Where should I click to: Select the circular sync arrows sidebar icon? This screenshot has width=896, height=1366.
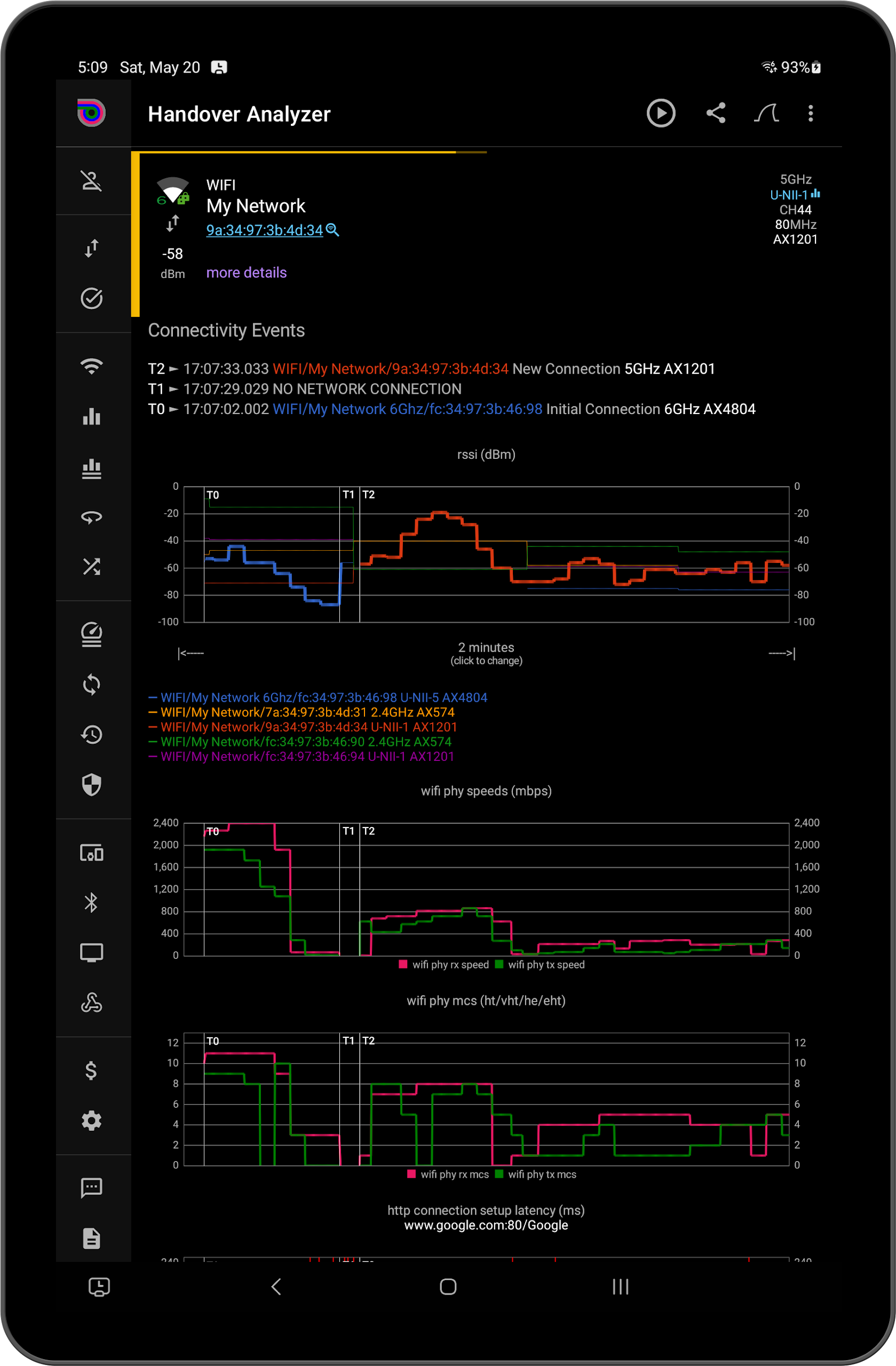click(x=92, y=684)
